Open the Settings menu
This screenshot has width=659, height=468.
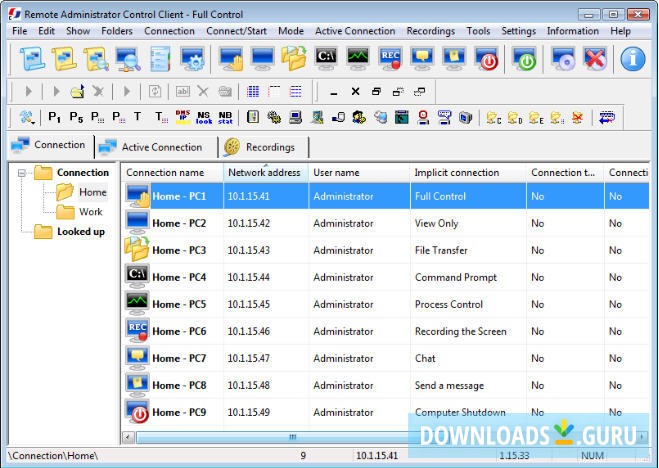tap(518, 31)
